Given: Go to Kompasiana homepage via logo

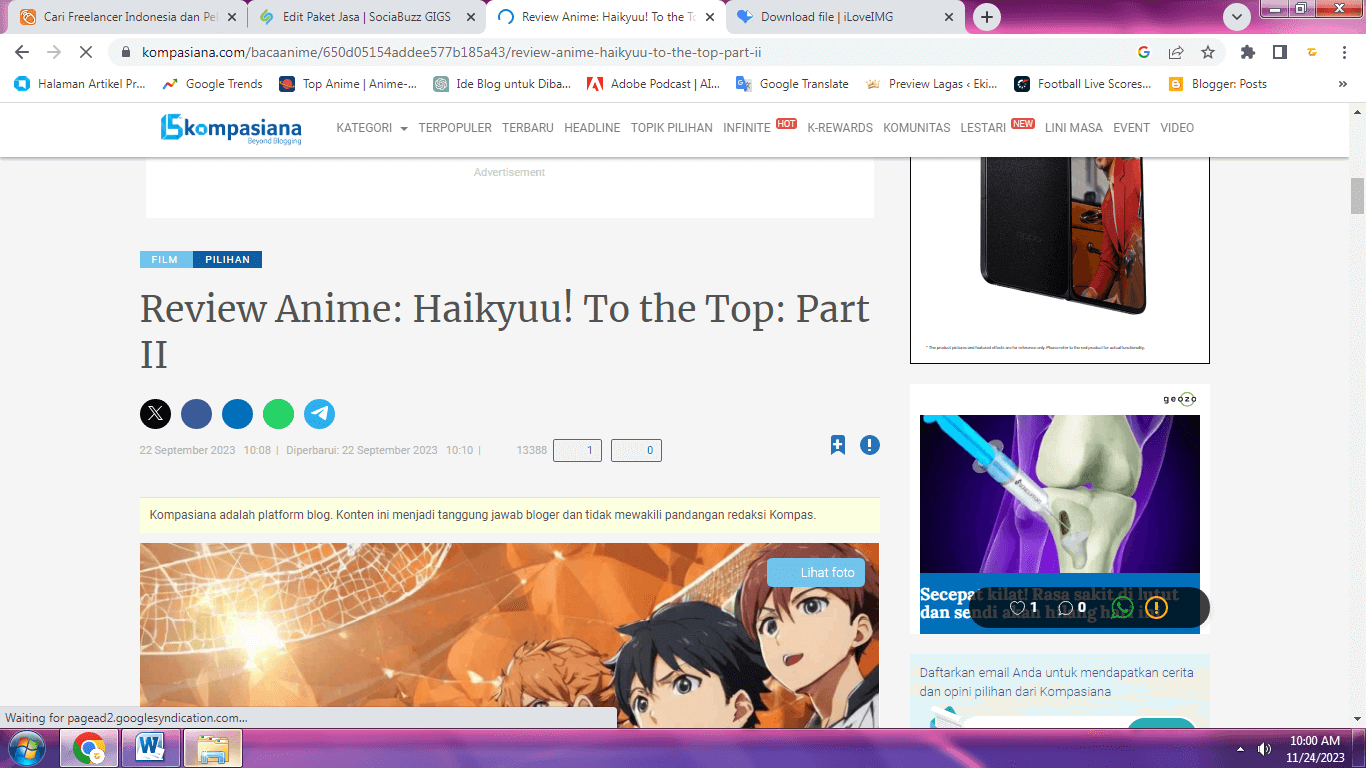Looking at the screenshot, I should click(x=231, y=128).
